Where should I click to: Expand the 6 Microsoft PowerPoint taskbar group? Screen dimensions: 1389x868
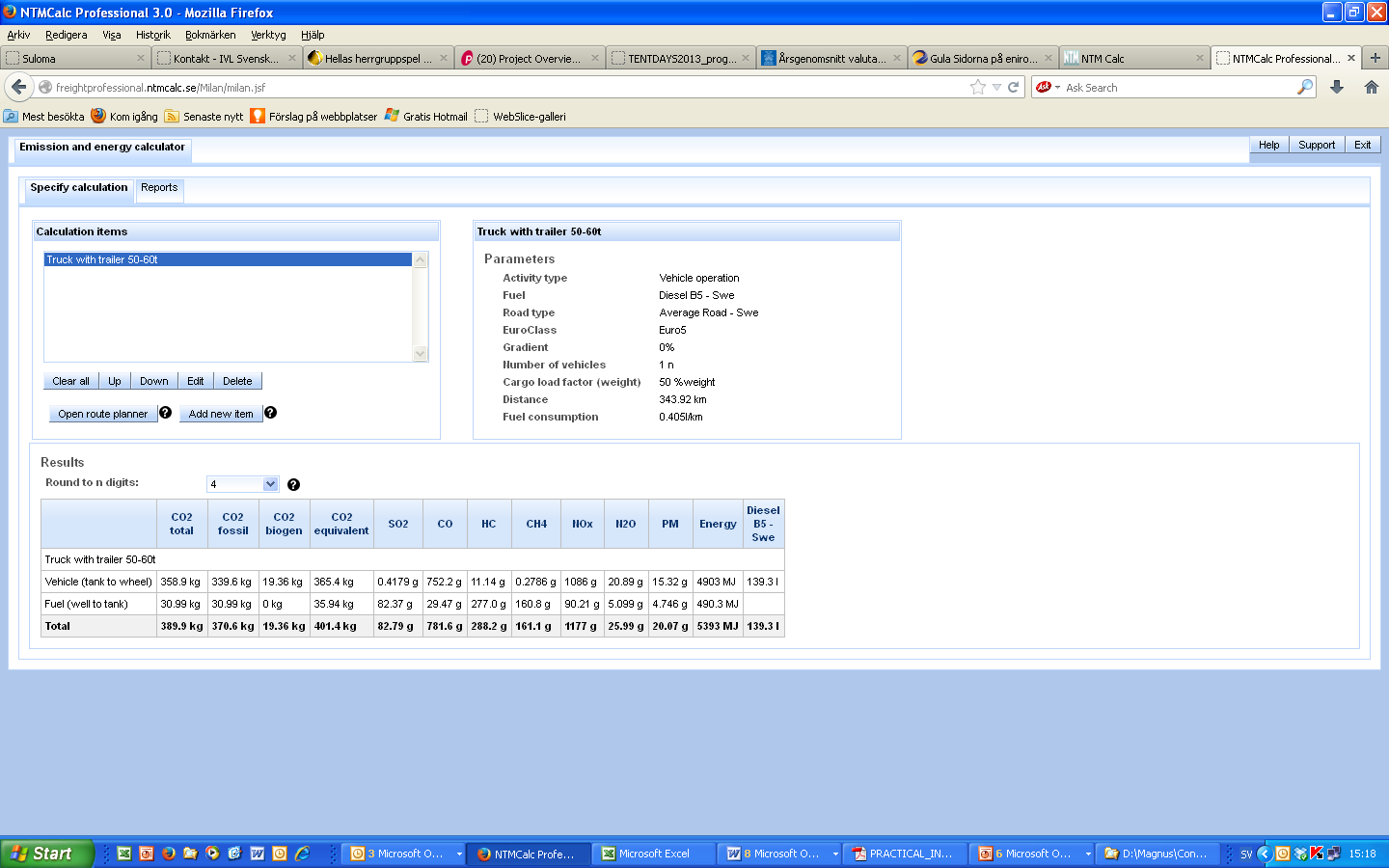1088,854
